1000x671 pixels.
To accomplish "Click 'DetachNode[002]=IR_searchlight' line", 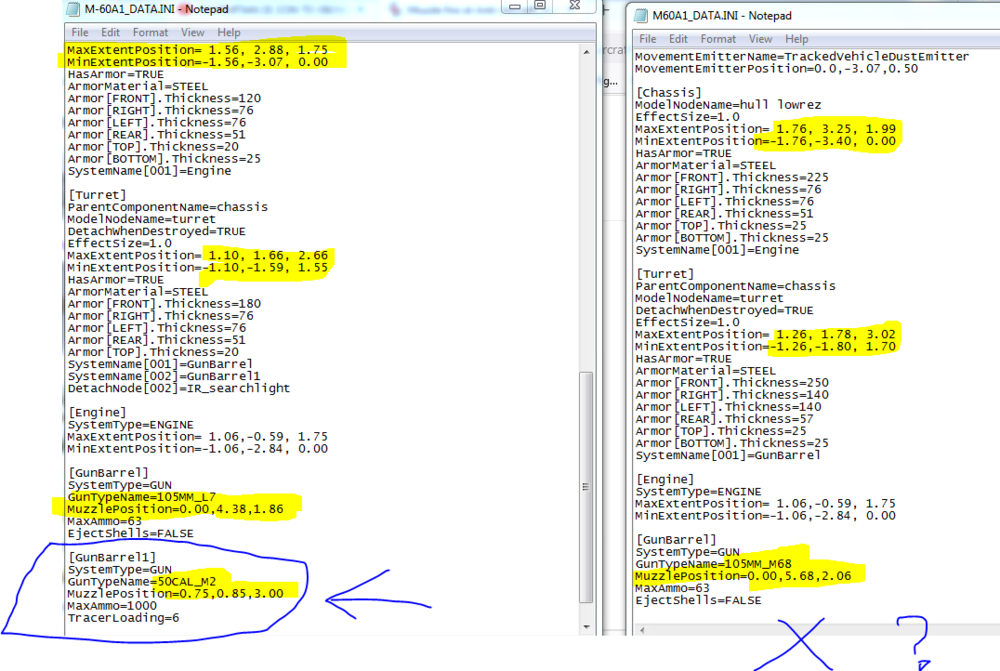I will pos(179,388).
